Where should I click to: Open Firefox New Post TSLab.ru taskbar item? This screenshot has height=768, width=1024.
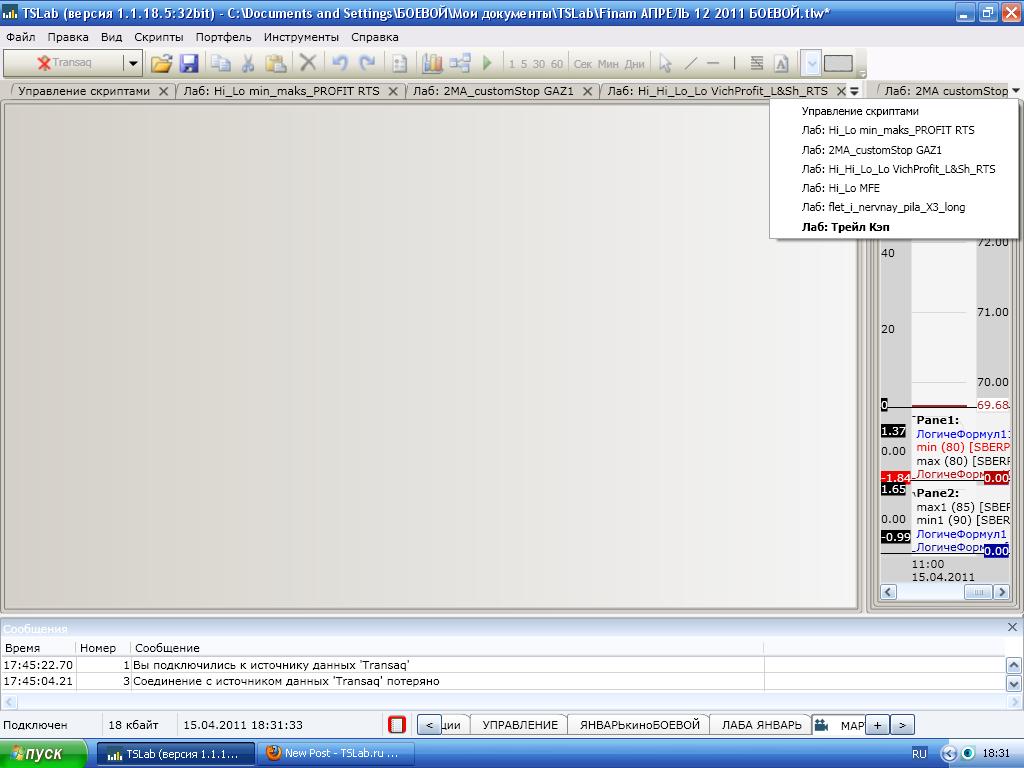[x=336, y=754]
